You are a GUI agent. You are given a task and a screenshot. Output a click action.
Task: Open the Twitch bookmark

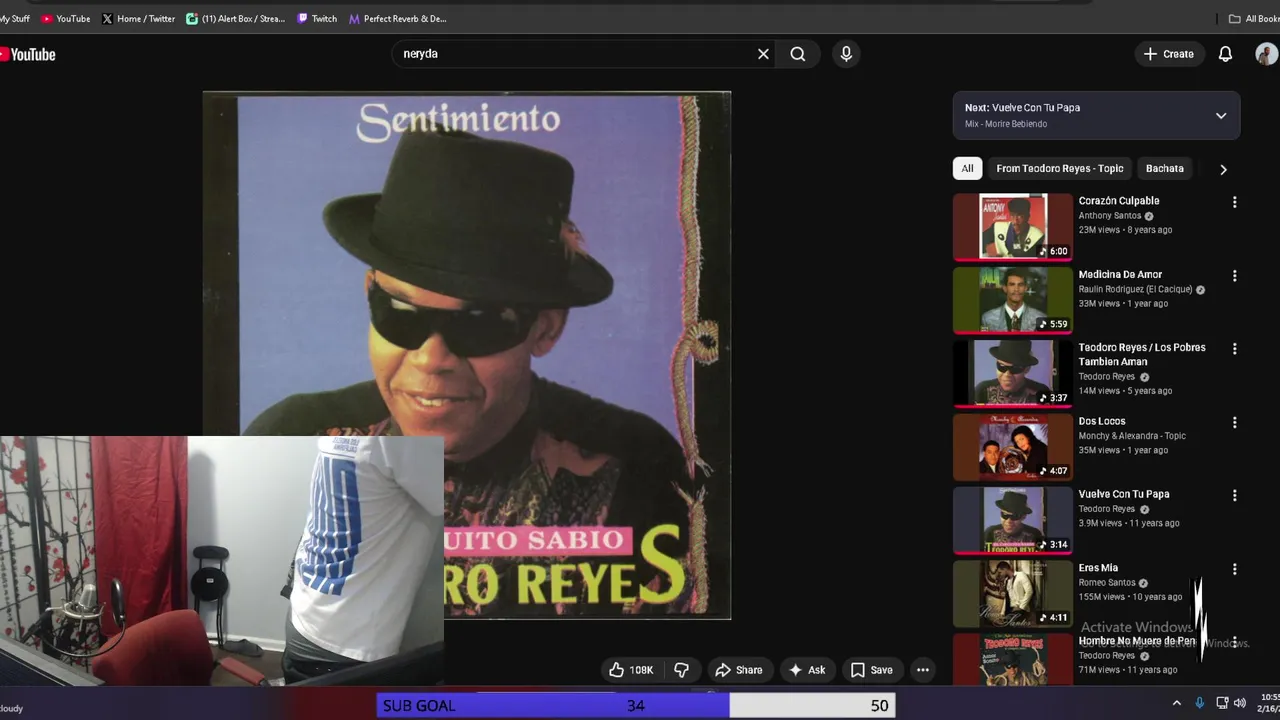pos(317,18)
